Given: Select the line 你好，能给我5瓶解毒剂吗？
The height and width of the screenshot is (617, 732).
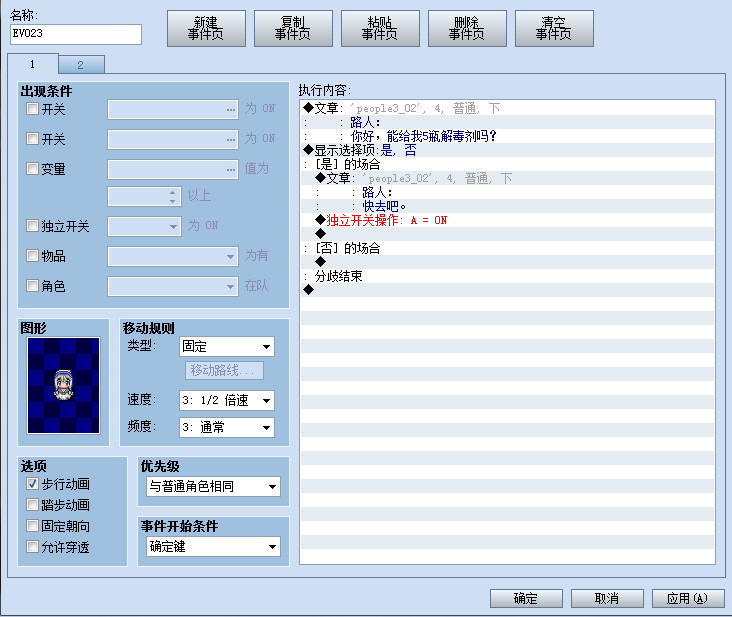Looking at the screenshot, I should pos(507,136).
